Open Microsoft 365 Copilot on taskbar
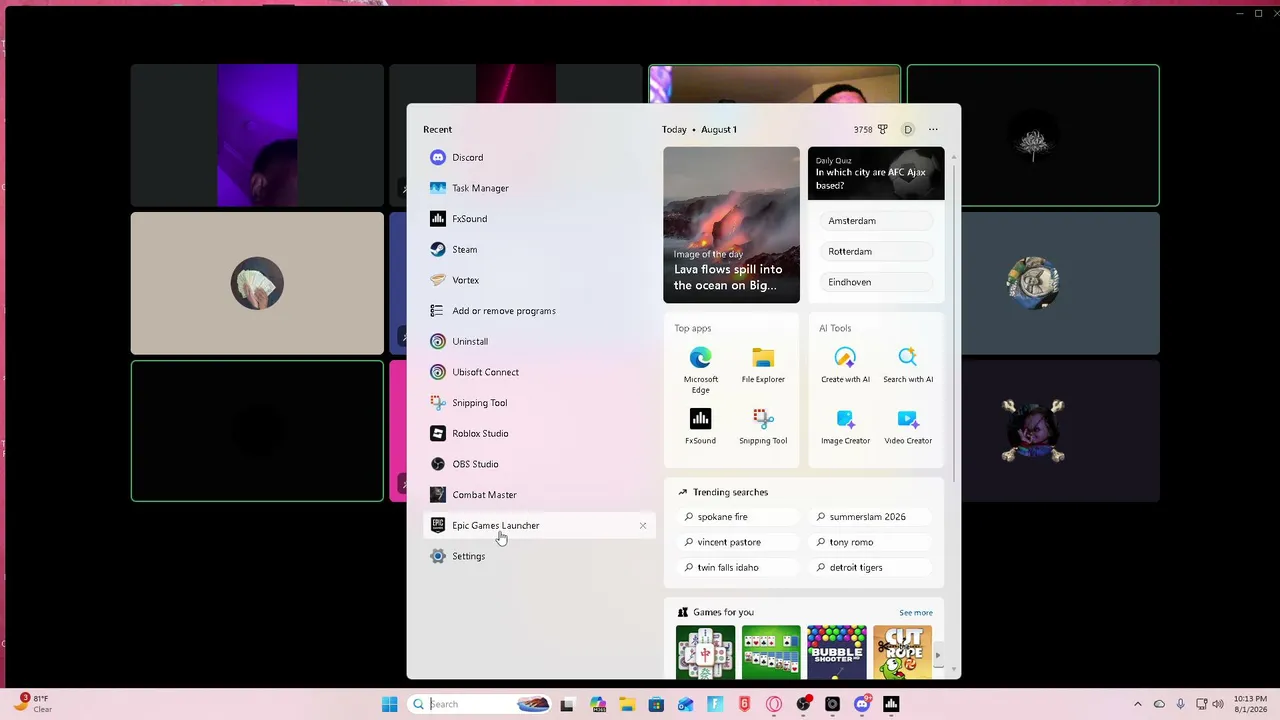The image size is (1280, 720). tap(598, 704)
